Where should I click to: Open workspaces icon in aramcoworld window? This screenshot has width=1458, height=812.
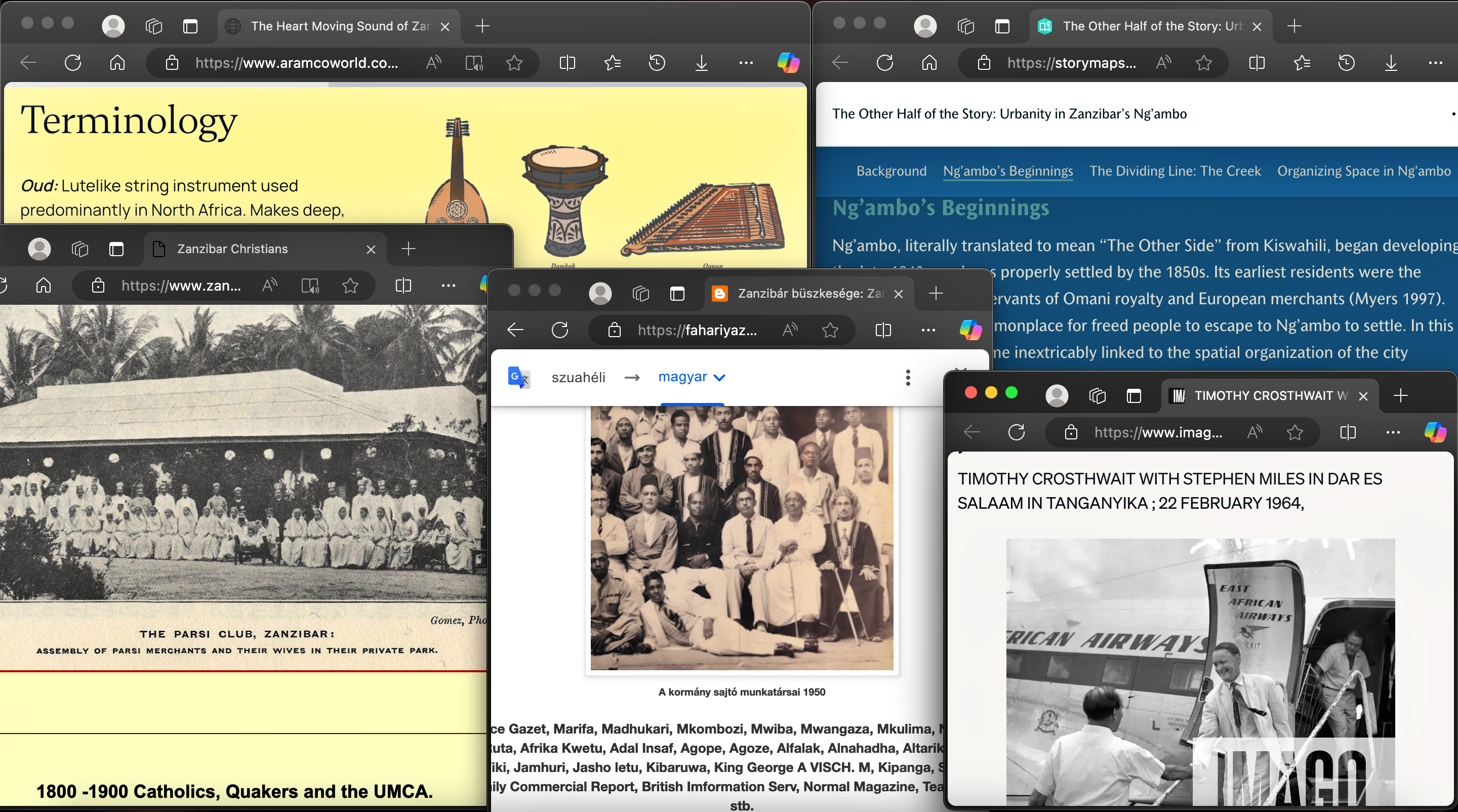point(153,26)
